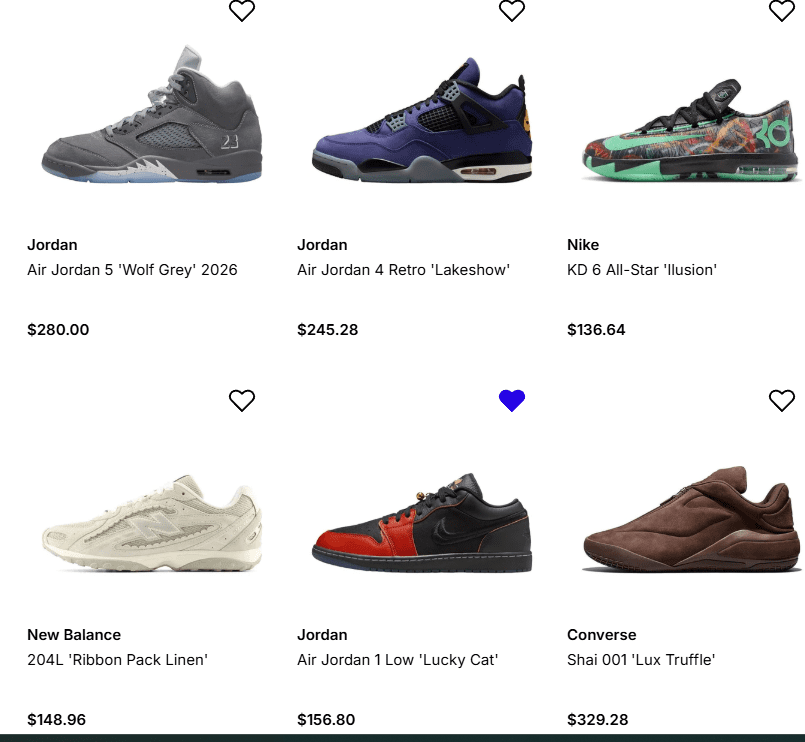
Task: Add Air Jordan 4 'Lakeshow' to wishlist
Action: click(x=512, y=11)
